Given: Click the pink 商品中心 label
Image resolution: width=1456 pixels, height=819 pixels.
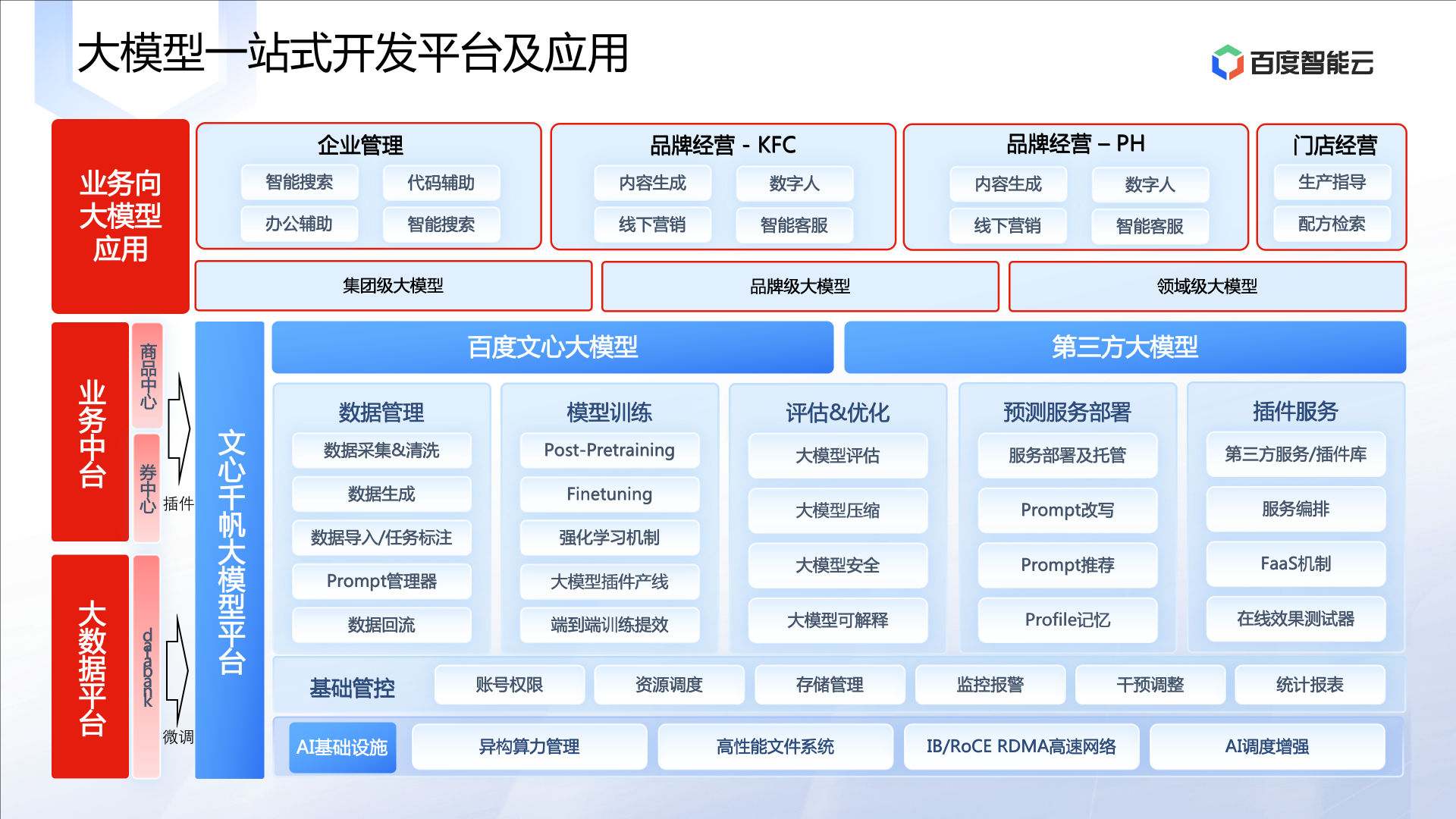Looking at the screenshot, I should click(x=147, y=376).
